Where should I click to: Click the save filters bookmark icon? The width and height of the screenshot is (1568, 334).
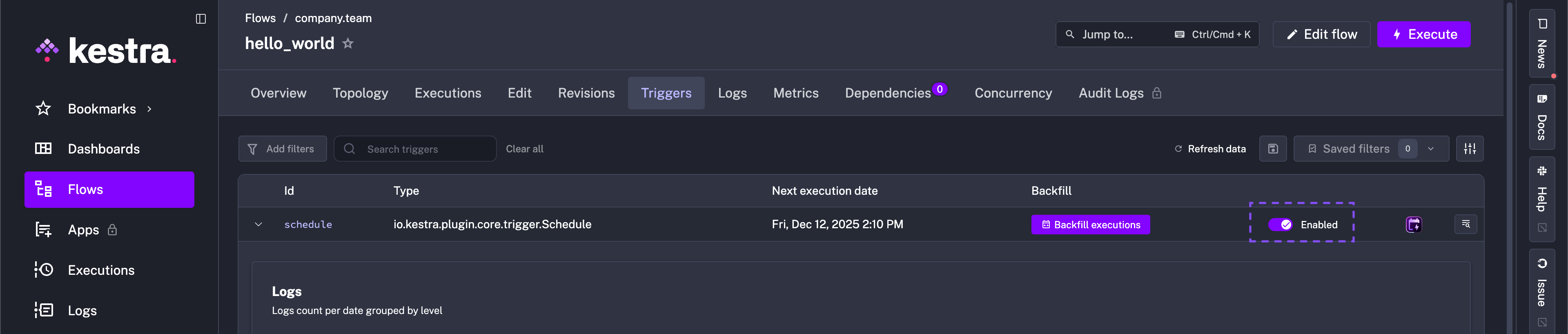(x=1272, y=149)
